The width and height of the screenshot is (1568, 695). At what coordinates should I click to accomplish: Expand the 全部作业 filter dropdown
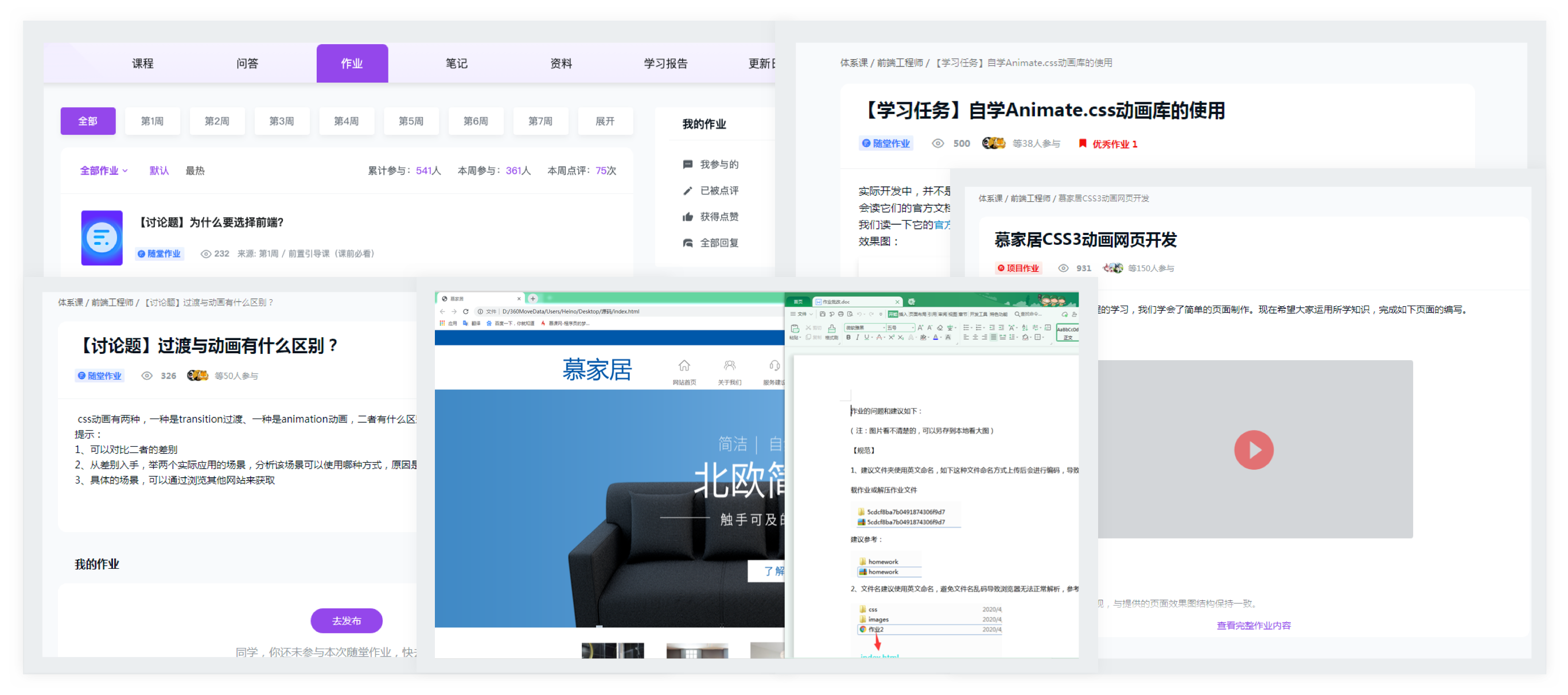[x=104, y=170]
